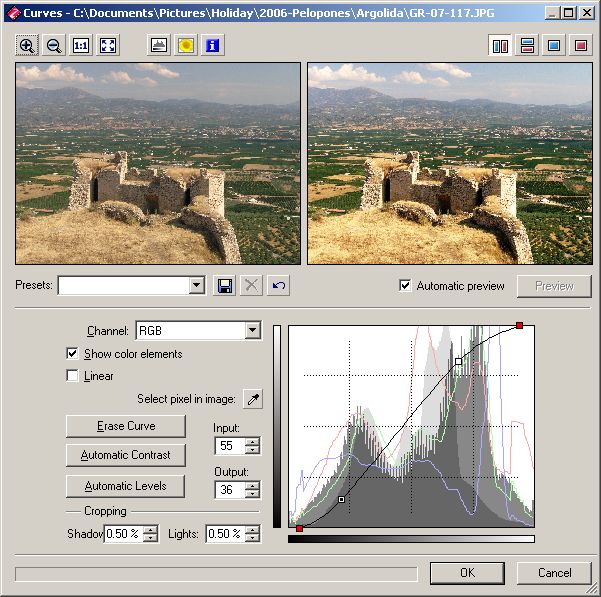Image resolution: width=601 pixels, height=597 pixels.
Task: Click the undo arrow next to presets
Action: click(279, 286)
